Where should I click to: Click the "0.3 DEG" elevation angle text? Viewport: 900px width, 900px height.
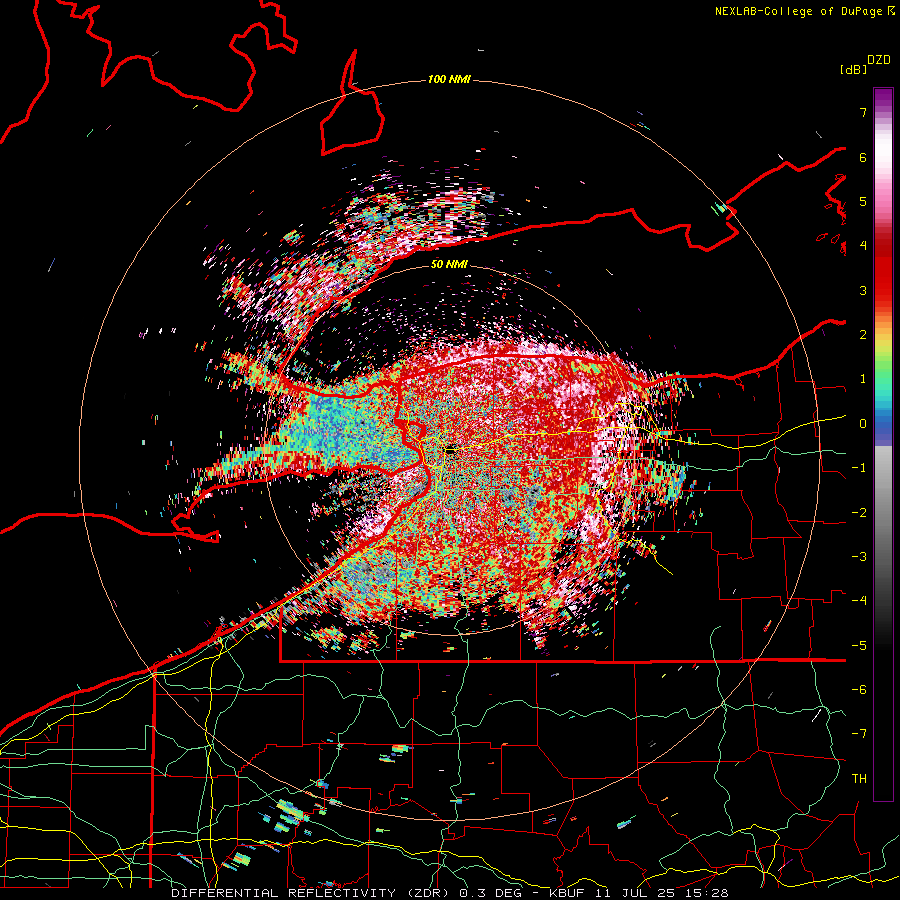pyautogui.click(x=489, y=893)
